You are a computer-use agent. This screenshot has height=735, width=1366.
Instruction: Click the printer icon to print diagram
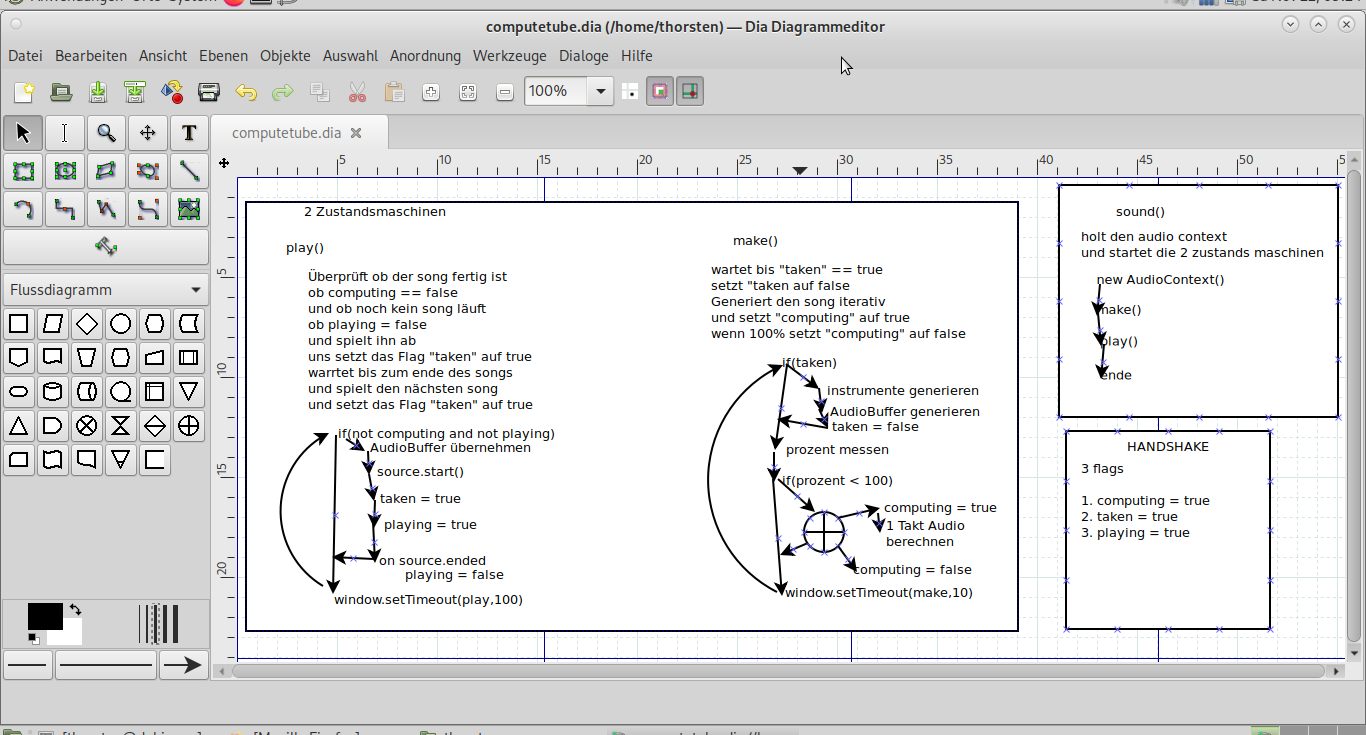[208, 92]
